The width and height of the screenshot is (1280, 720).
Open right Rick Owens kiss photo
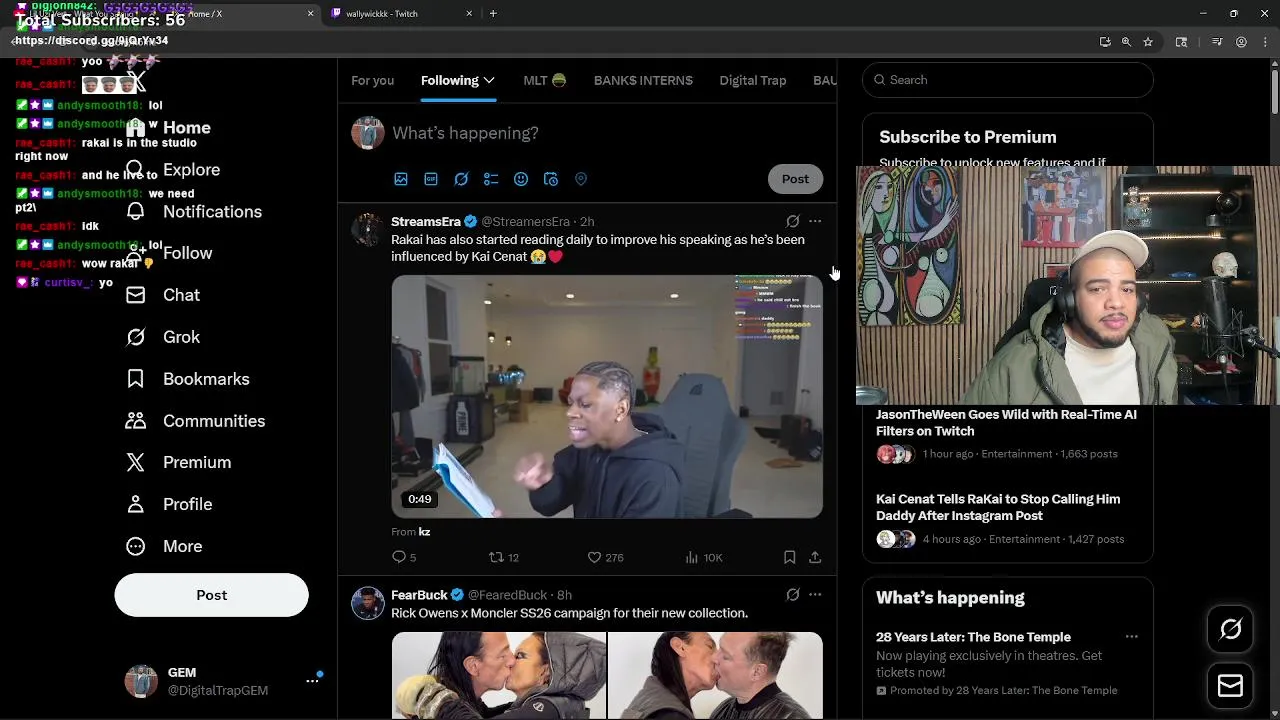click(x=715, y=675)
